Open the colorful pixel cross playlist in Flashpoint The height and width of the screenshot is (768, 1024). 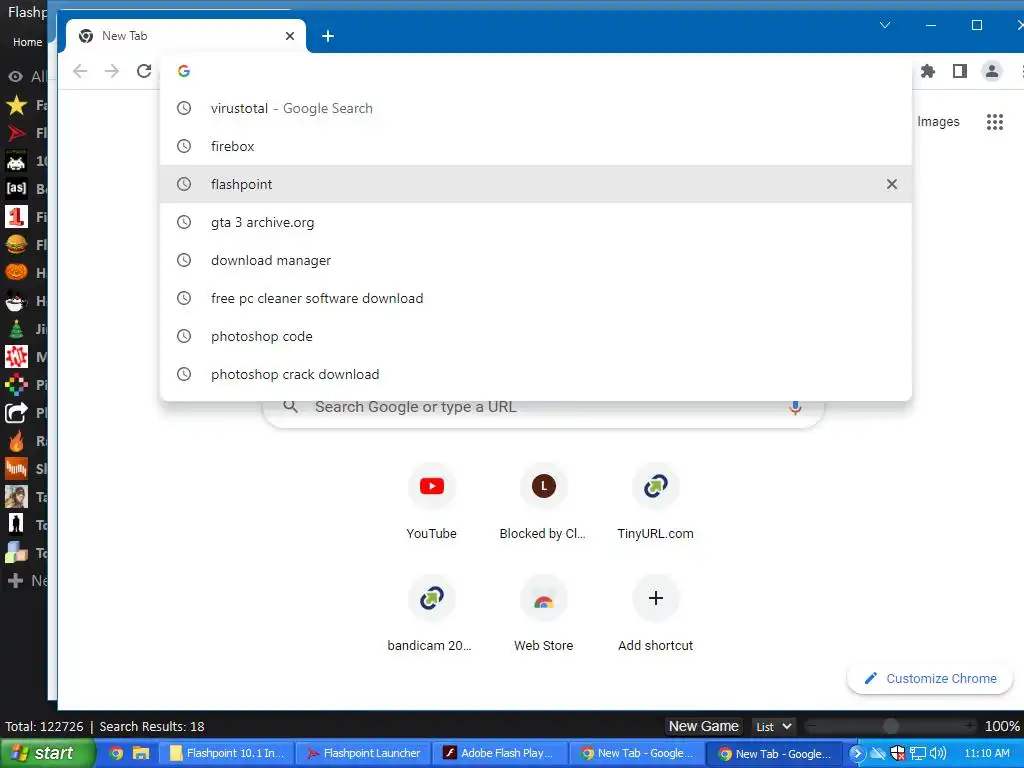pyautogui.click(x=16, y=385)
